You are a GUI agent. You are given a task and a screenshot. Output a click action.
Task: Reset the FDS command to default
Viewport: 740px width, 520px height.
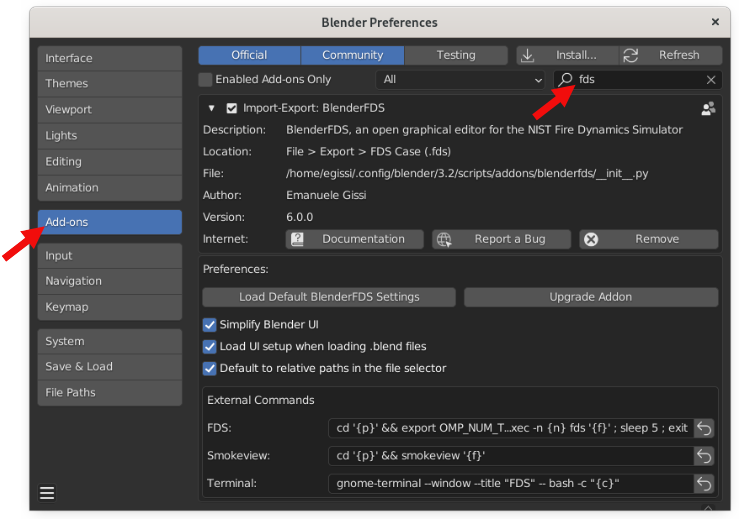point(704,428)
